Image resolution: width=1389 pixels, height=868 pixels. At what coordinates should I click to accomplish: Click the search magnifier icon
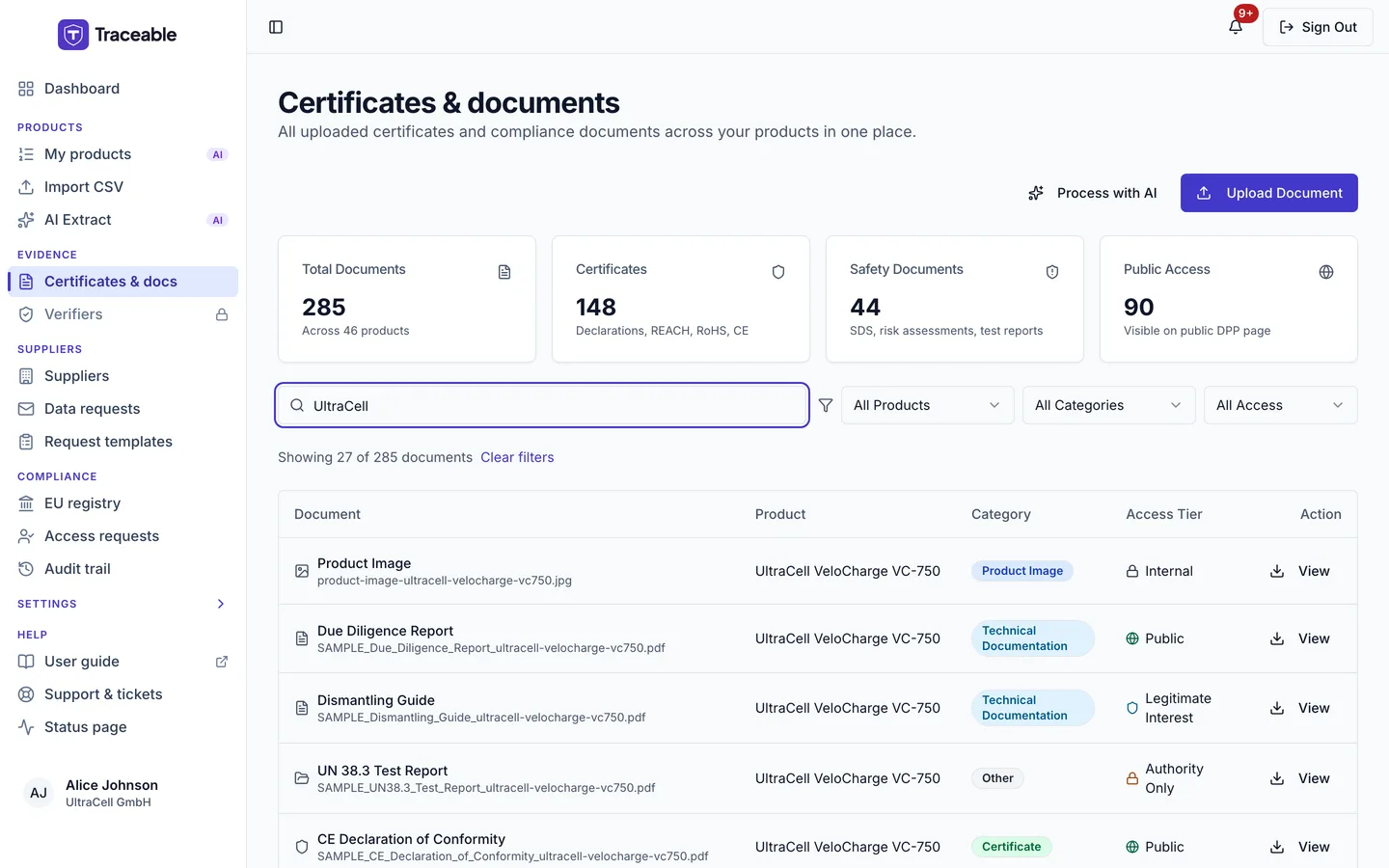coord(297,405)
